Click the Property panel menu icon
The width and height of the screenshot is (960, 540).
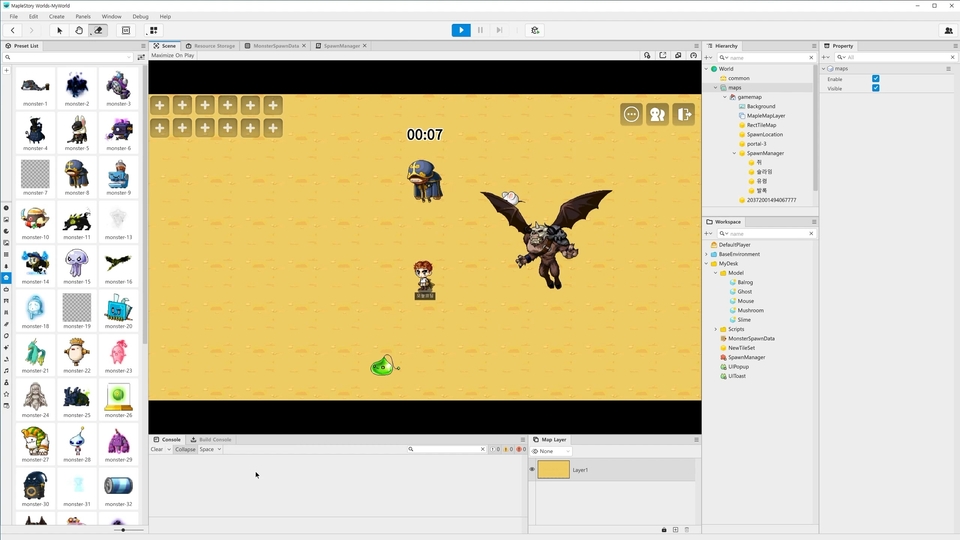click(955, 46)
